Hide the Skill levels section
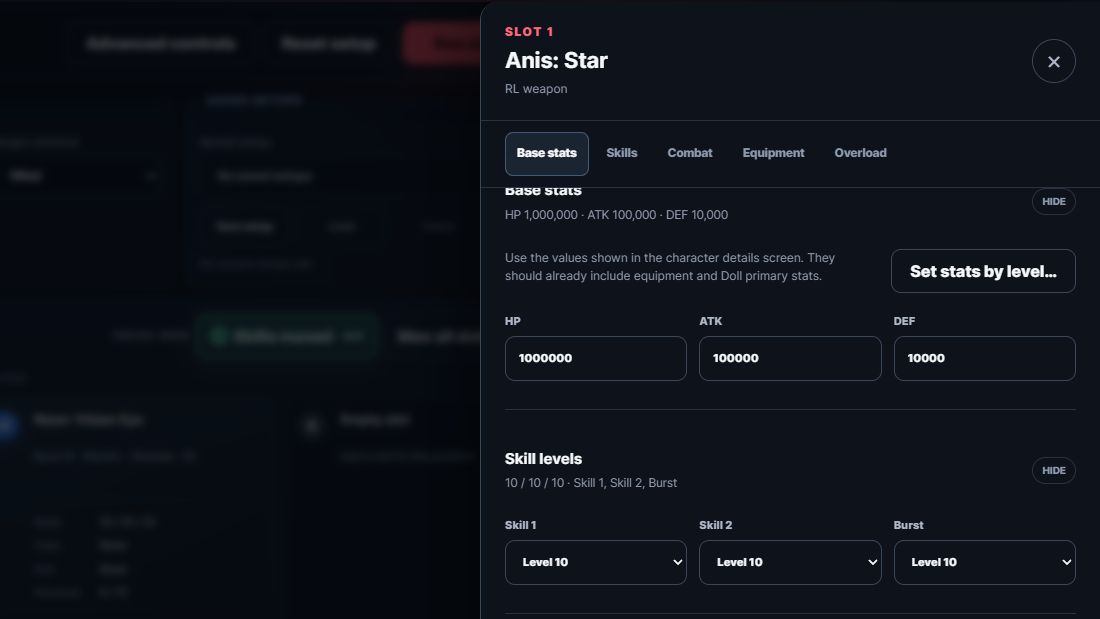1100x619 pixels. pos(1053,470)
